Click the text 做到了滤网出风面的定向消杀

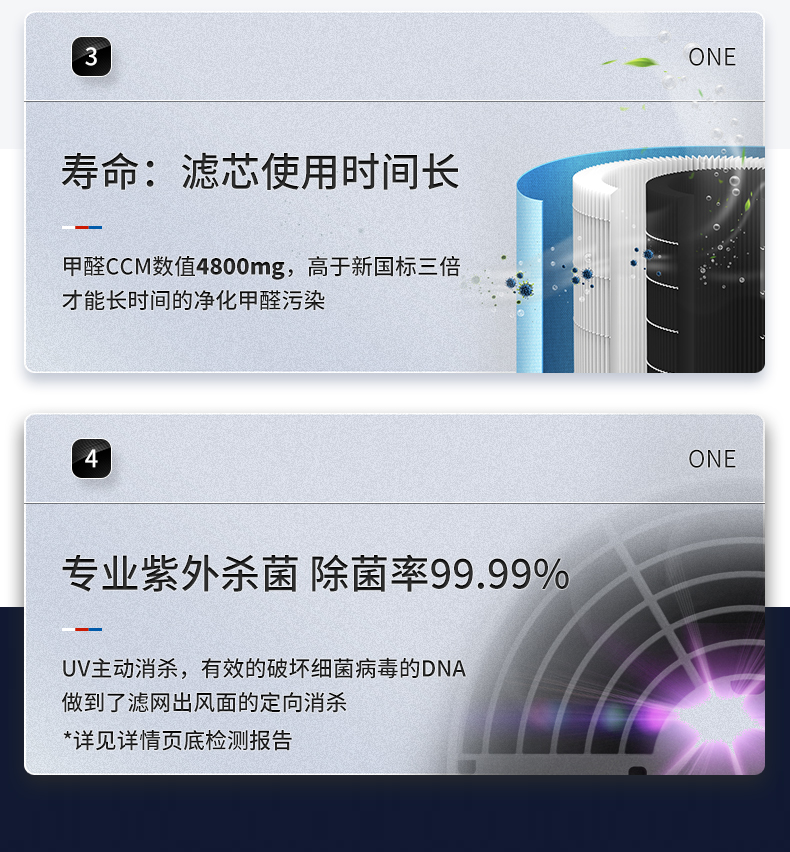(x=204, y=703)
